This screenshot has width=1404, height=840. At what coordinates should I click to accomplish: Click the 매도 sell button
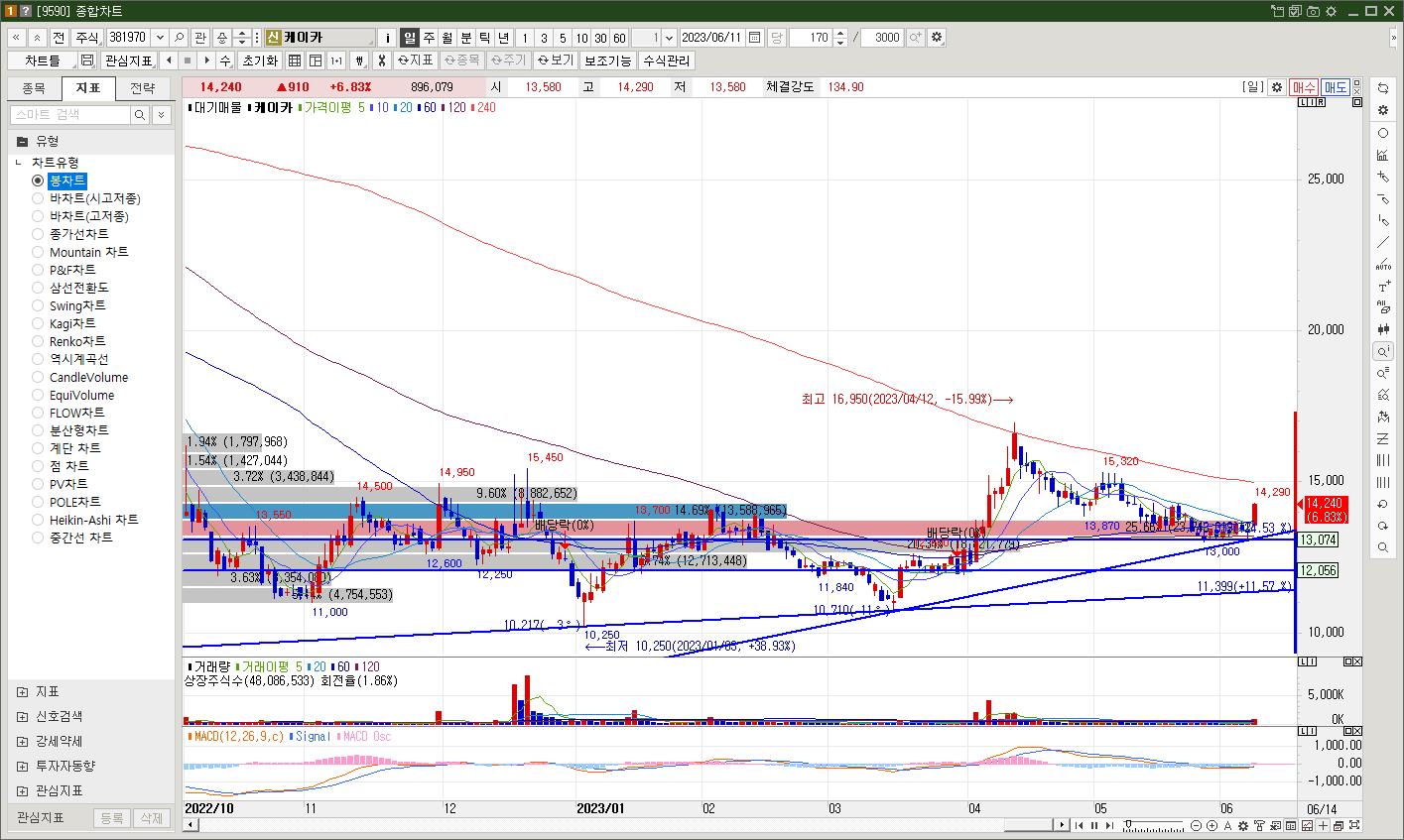[1335, 87]
